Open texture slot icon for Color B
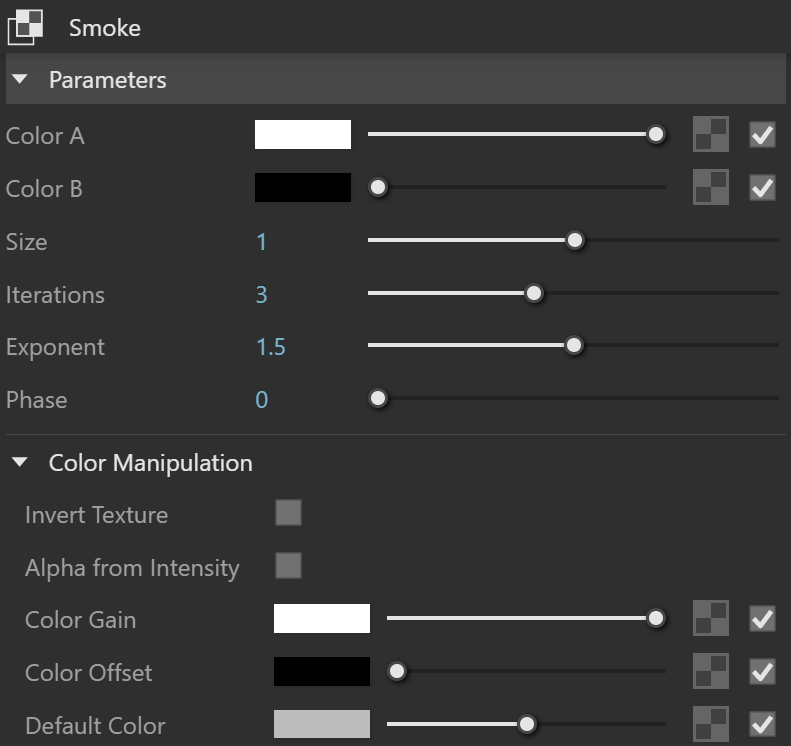The height and width of the screenshot is (746, 791). point(711,187)
